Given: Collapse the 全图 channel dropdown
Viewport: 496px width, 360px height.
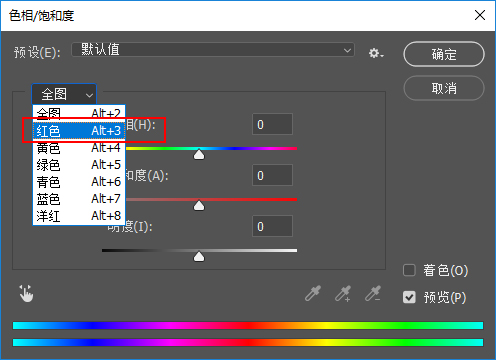Looking at the screenshot, I should click(x=64, y=94).
